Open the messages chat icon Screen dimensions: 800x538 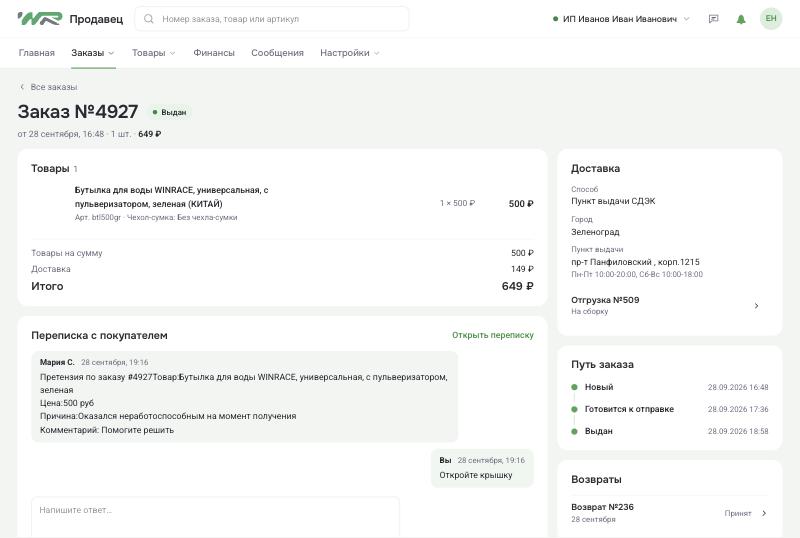coord(714,19)
